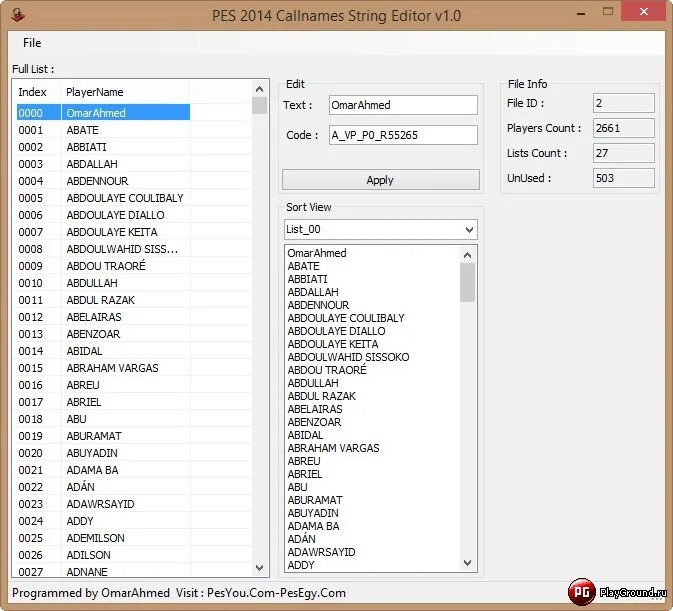Click the Full List scroll down arrow

point(259,568)
